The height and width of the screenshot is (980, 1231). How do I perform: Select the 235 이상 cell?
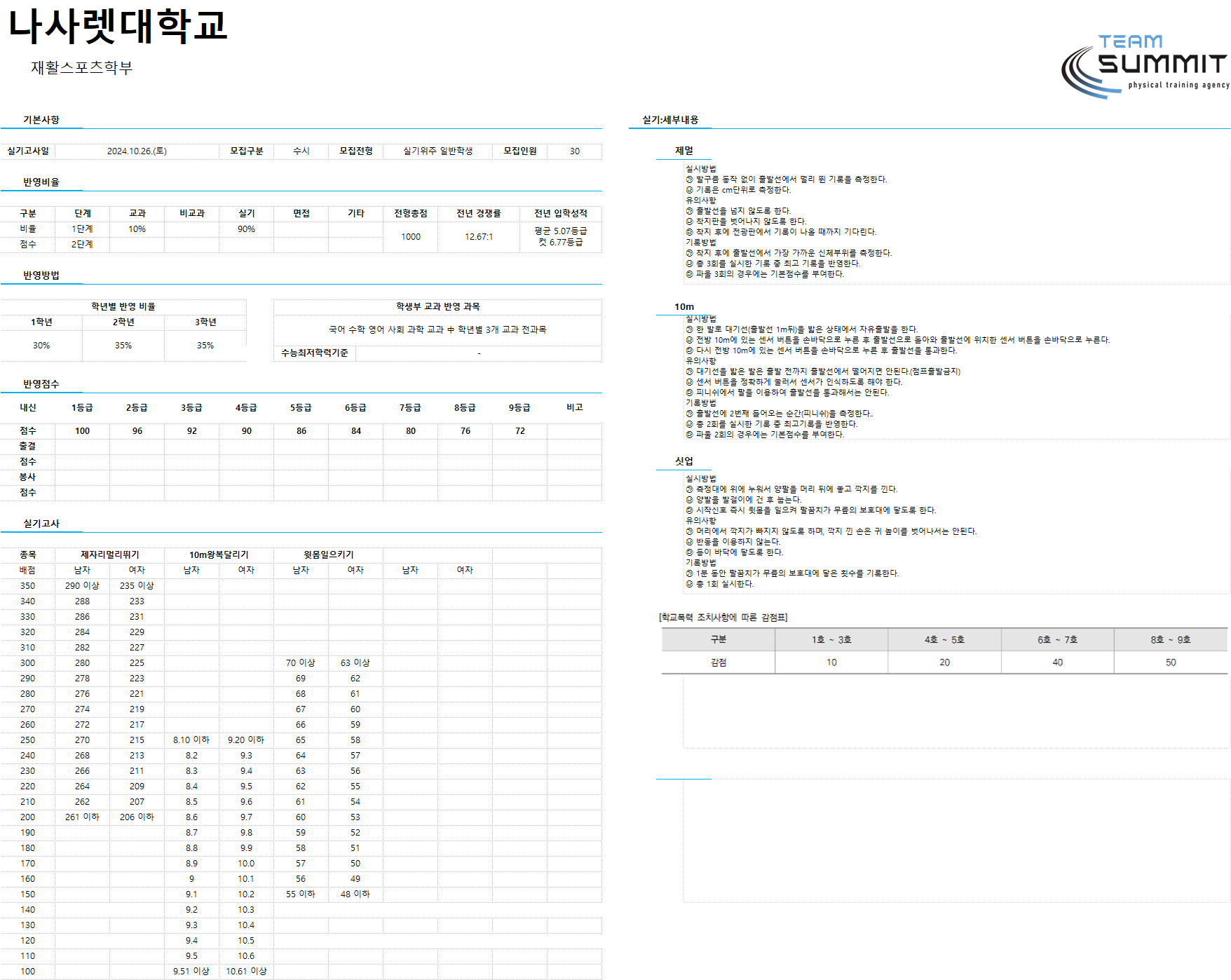click(x=137, y=586)
